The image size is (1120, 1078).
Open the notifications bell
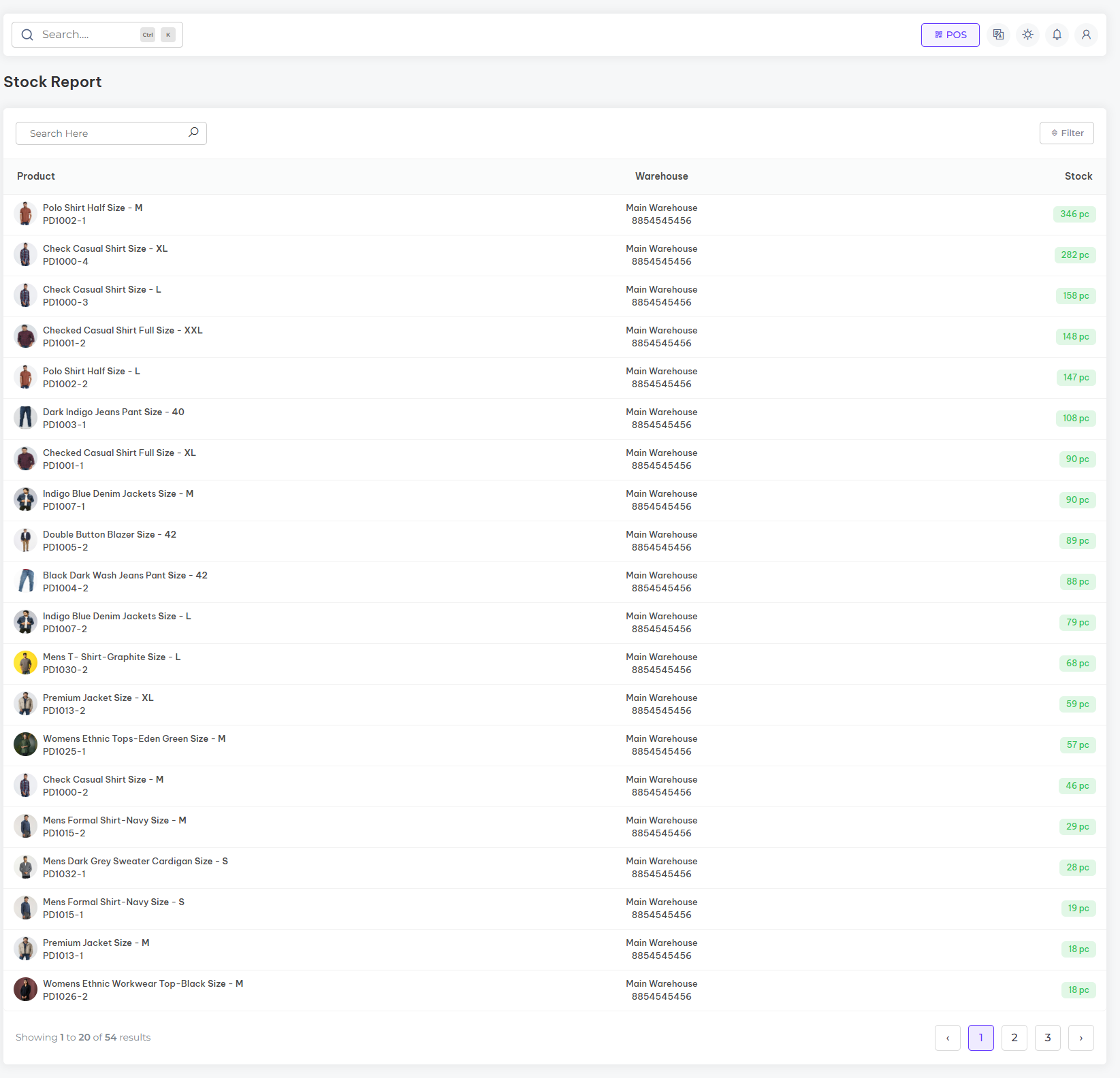pos(1057,35)
